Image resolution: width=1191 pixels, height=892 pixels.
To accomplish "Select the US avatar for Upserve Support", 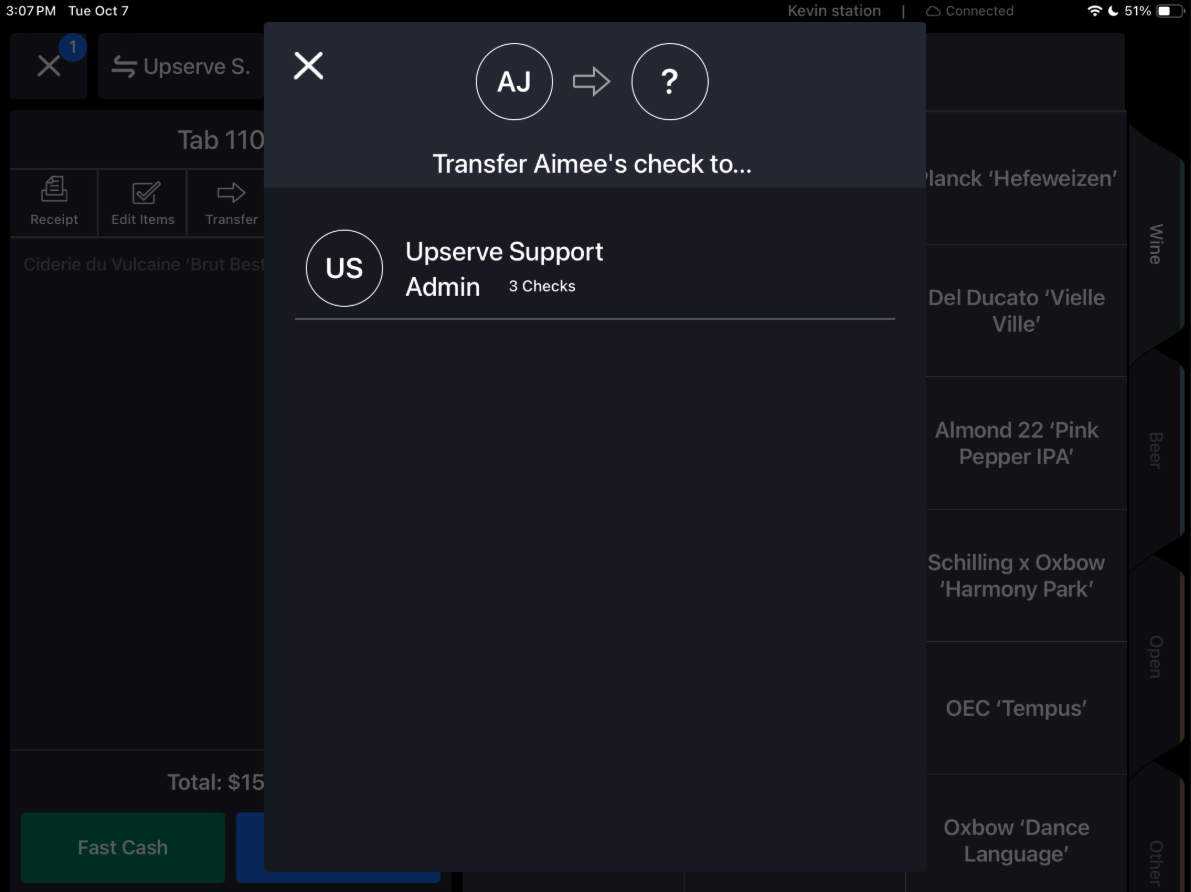I will pyautogui.click(x=344, y=268).
